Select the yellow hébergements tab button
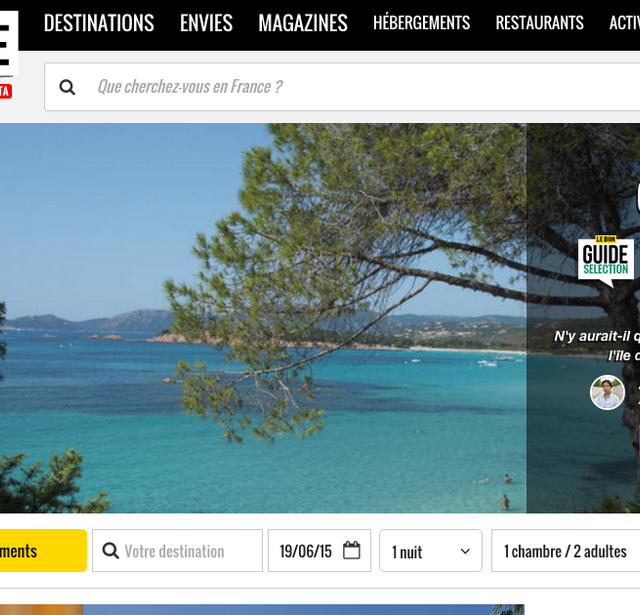Screen dimensions: 640x615 point(43,551)
